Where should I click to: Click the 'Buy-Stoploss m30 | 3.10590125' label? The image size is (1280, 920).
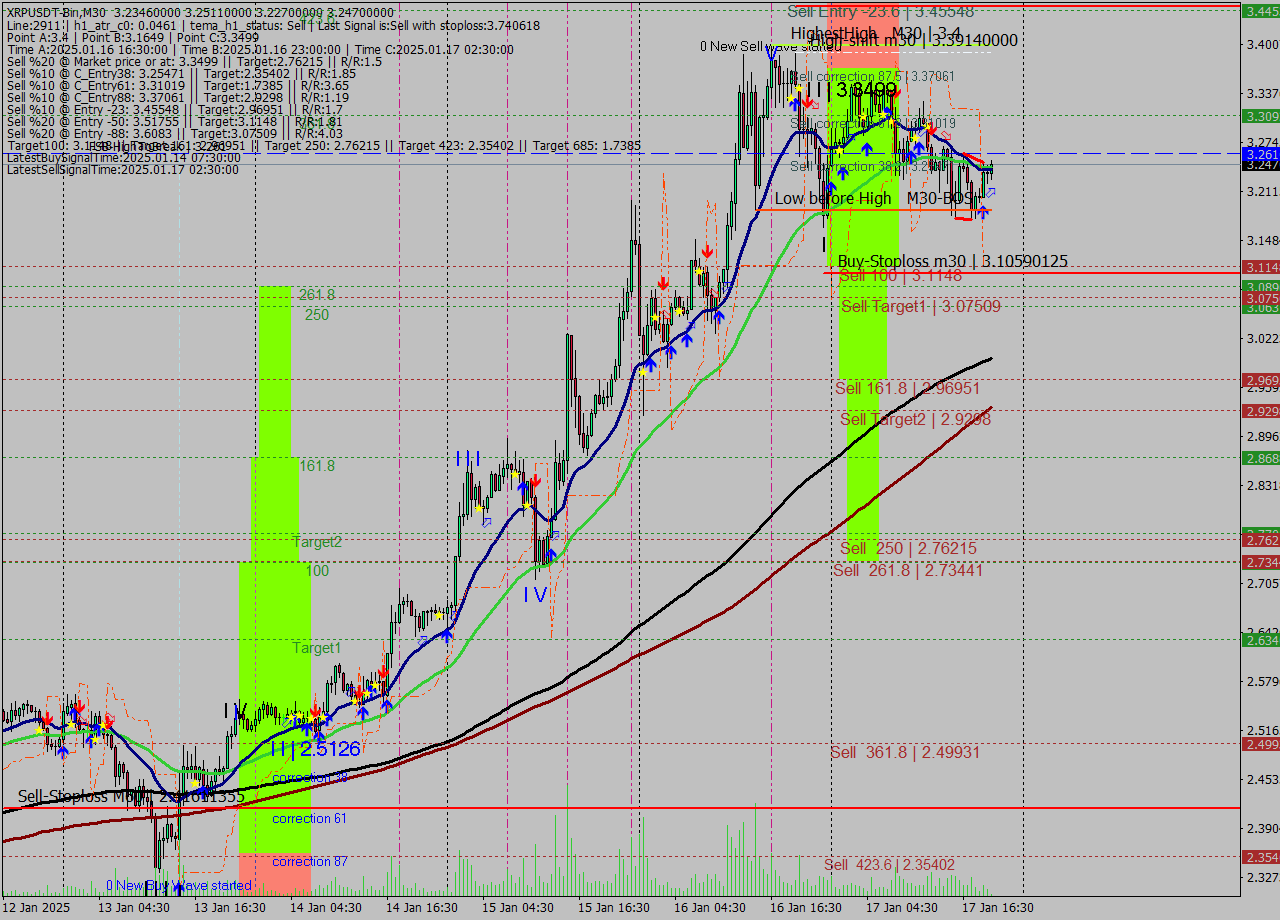tap(953, 261)
